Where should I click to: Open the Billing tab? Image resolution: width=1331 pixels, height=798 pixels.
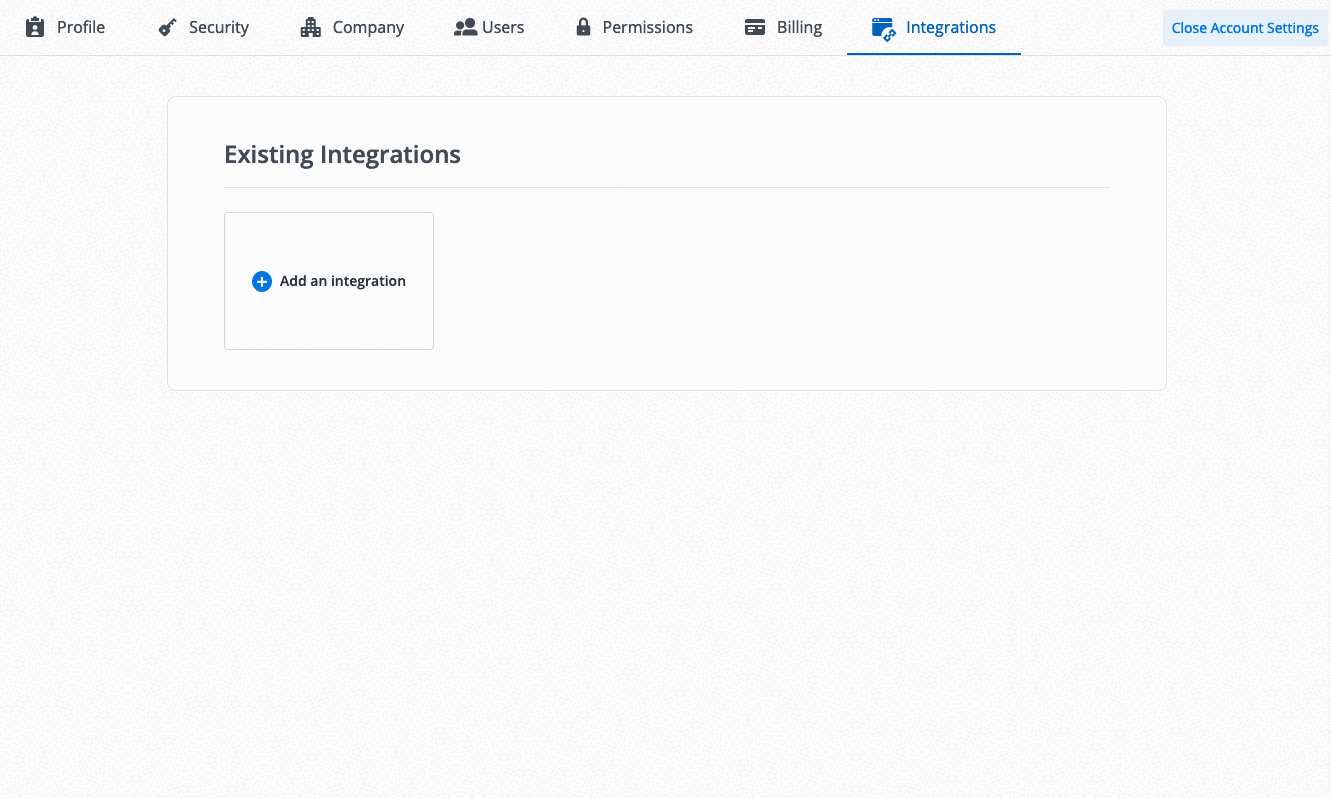pos(783,27)
